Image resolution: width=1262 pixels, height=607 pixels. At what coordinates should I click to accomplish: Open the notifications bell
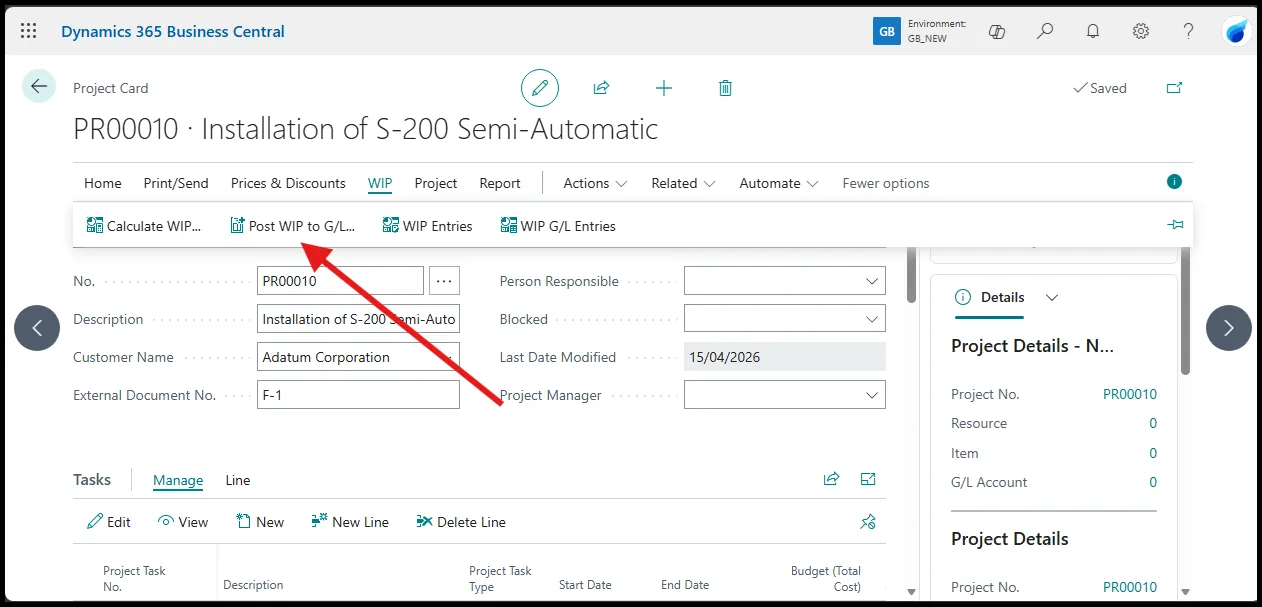tap(1093, 31)
